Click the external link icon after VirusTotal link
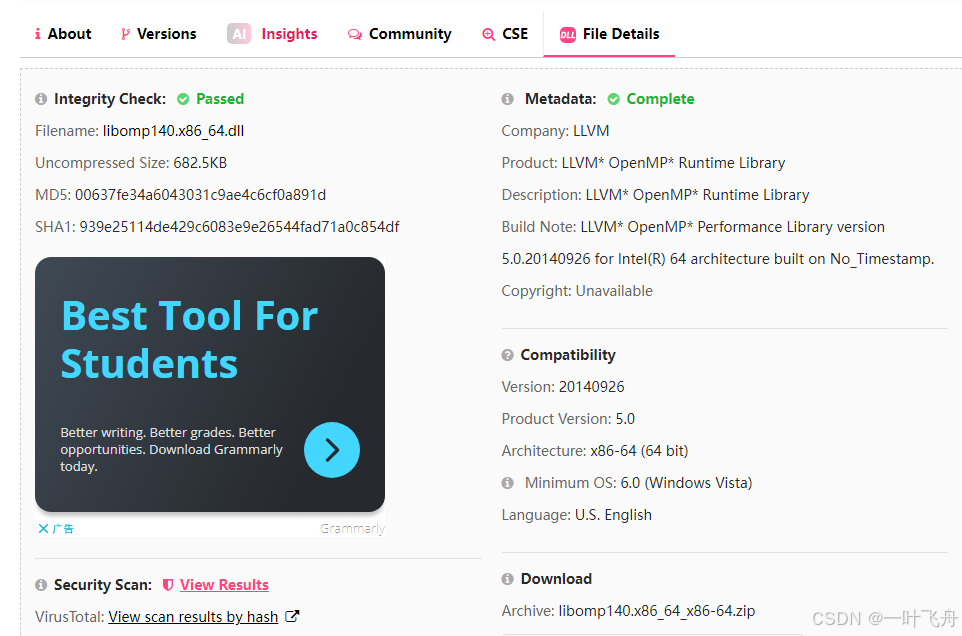The image size is (962, 636). click(x=292, y=616)
